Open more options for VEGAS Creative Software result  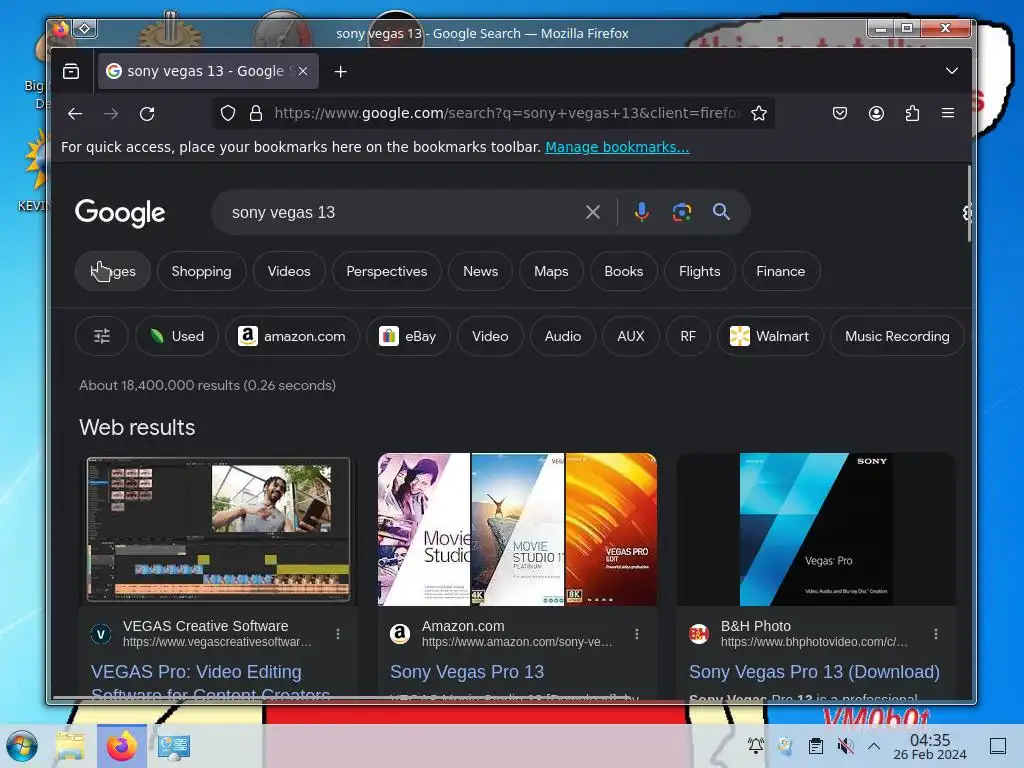click(x=338, y=633)
